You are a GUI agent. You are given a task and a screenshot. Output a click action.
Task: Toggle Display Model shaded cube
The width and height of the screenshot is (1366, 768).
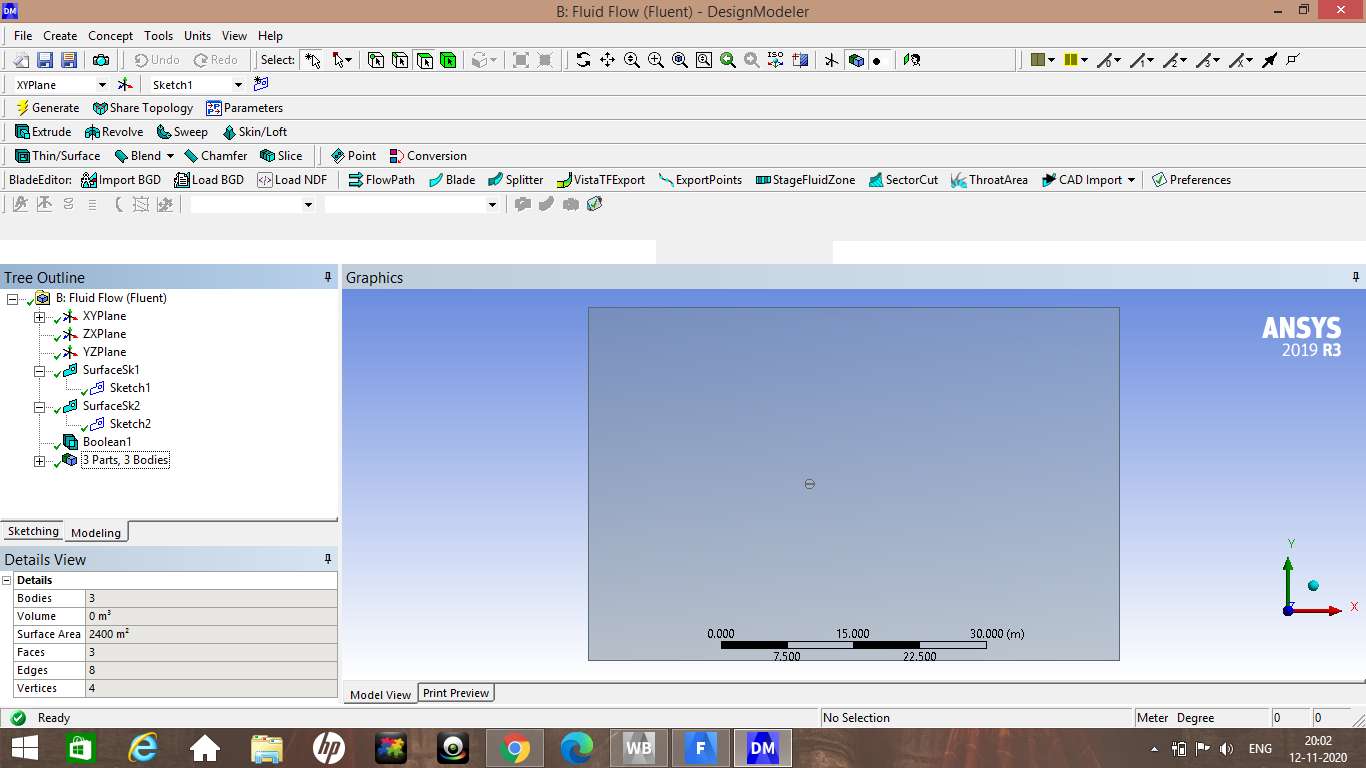click(856, 60)
